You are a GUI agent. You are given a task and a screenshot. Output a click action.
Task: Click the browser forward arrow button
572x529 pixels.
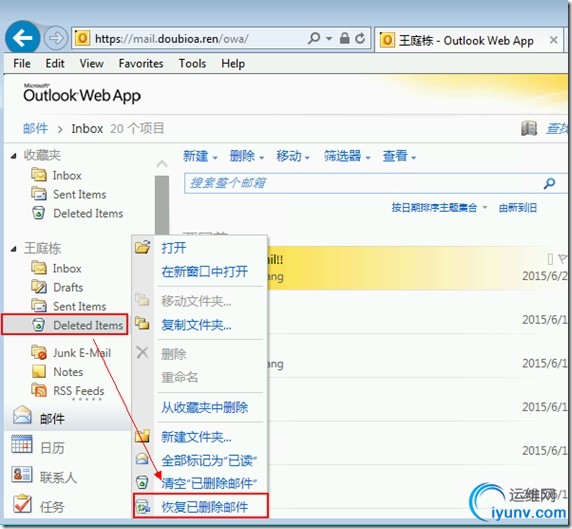(56, 38)
